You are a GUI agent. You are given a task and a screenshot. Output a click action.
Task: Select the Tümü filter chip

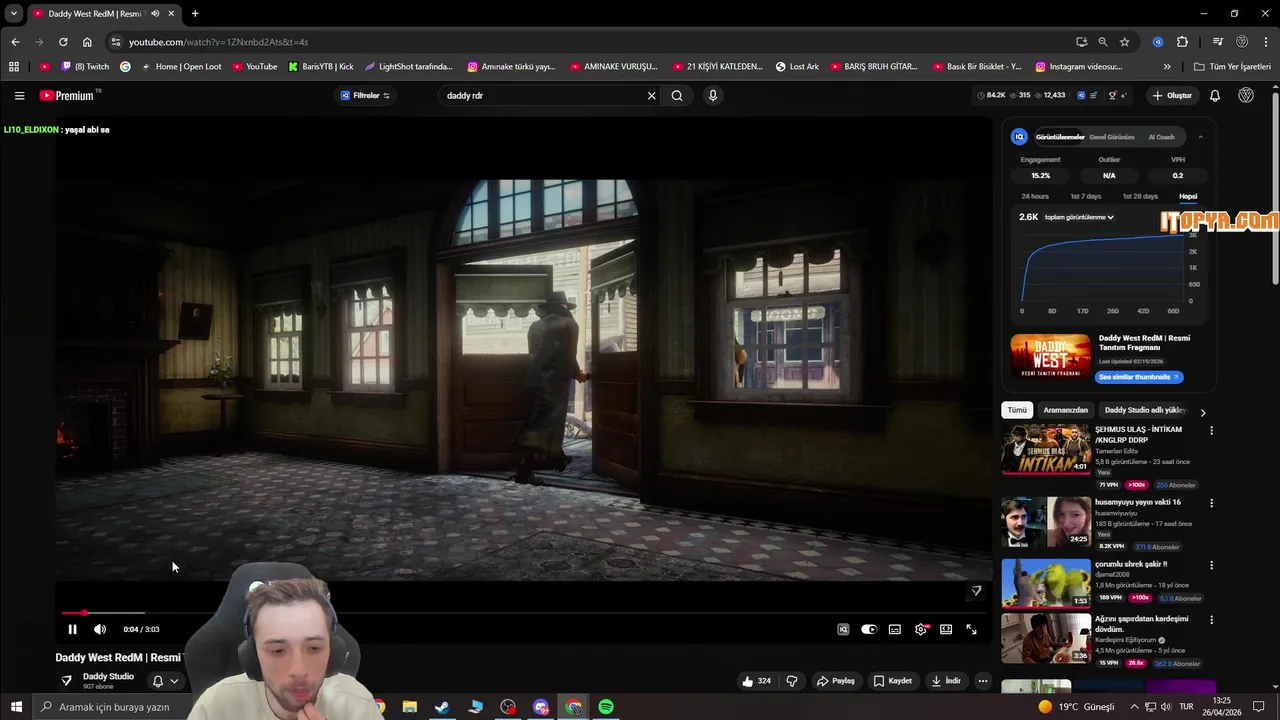pos(1017,410)
